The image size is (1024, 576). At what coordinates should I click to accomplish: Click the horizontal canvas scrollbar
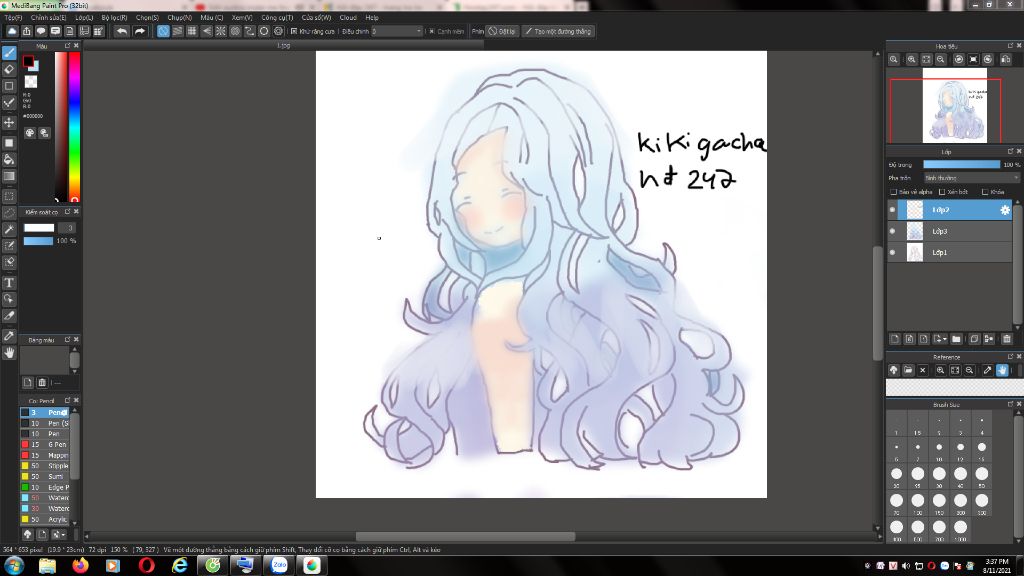[465, 536]
